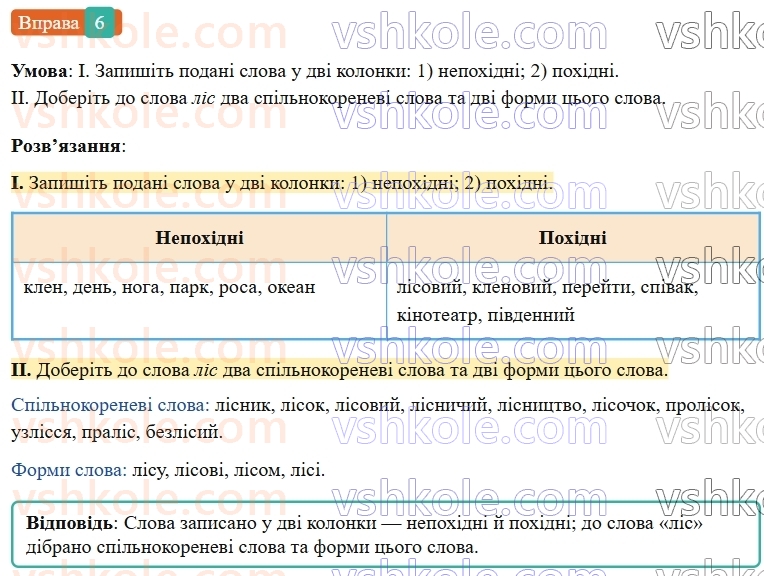Click the text 'кінотеатр, південний' in the table
Image resolution: width=764 pixels, height=576 pixels.
tap(486, 315)
